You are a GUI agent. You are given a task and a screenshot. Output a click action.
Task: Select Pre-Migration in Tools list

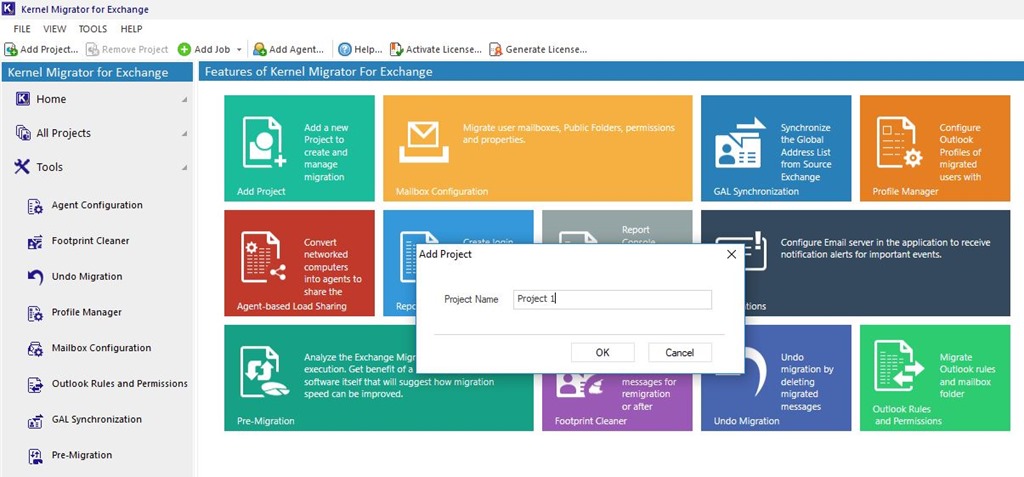82,455
